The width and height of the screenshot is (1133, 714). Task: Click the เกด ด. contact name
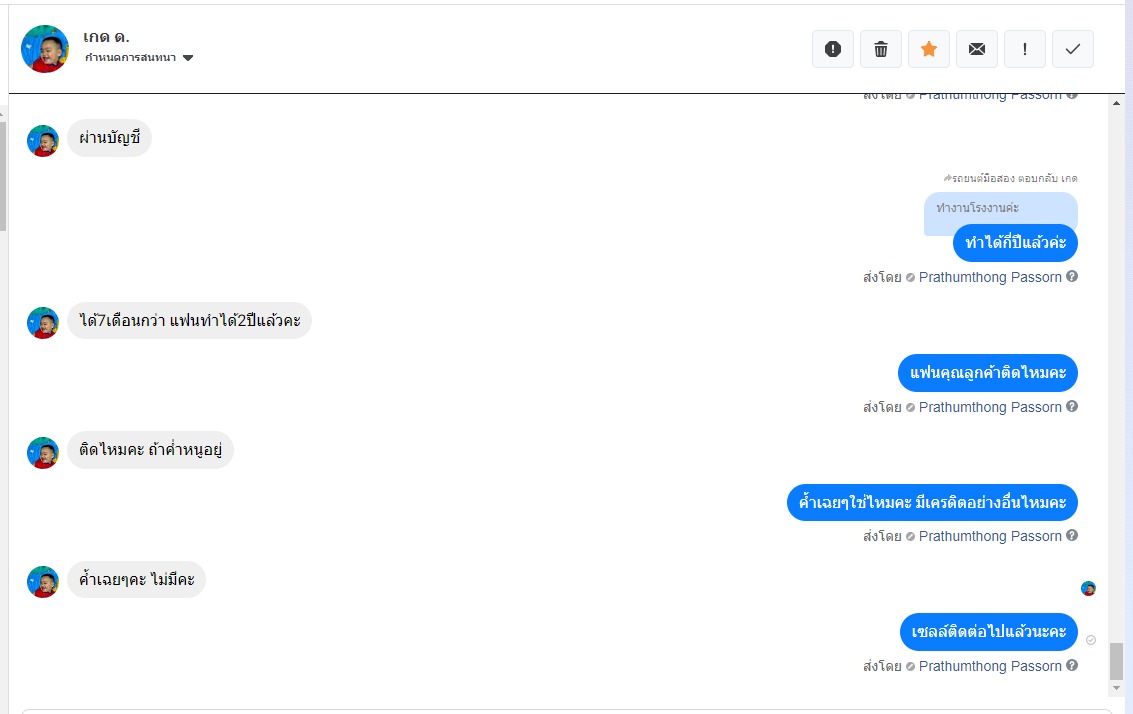pyautogui.click(x=107, y=37)
